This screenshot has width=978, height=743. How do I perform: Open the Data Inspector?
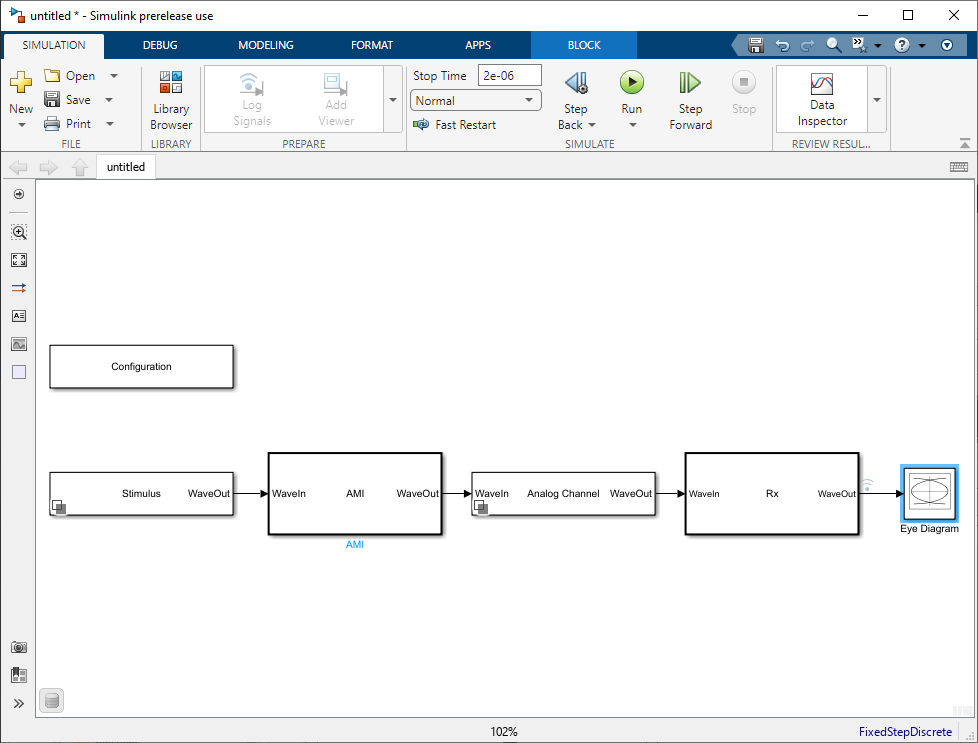(821, 100)
